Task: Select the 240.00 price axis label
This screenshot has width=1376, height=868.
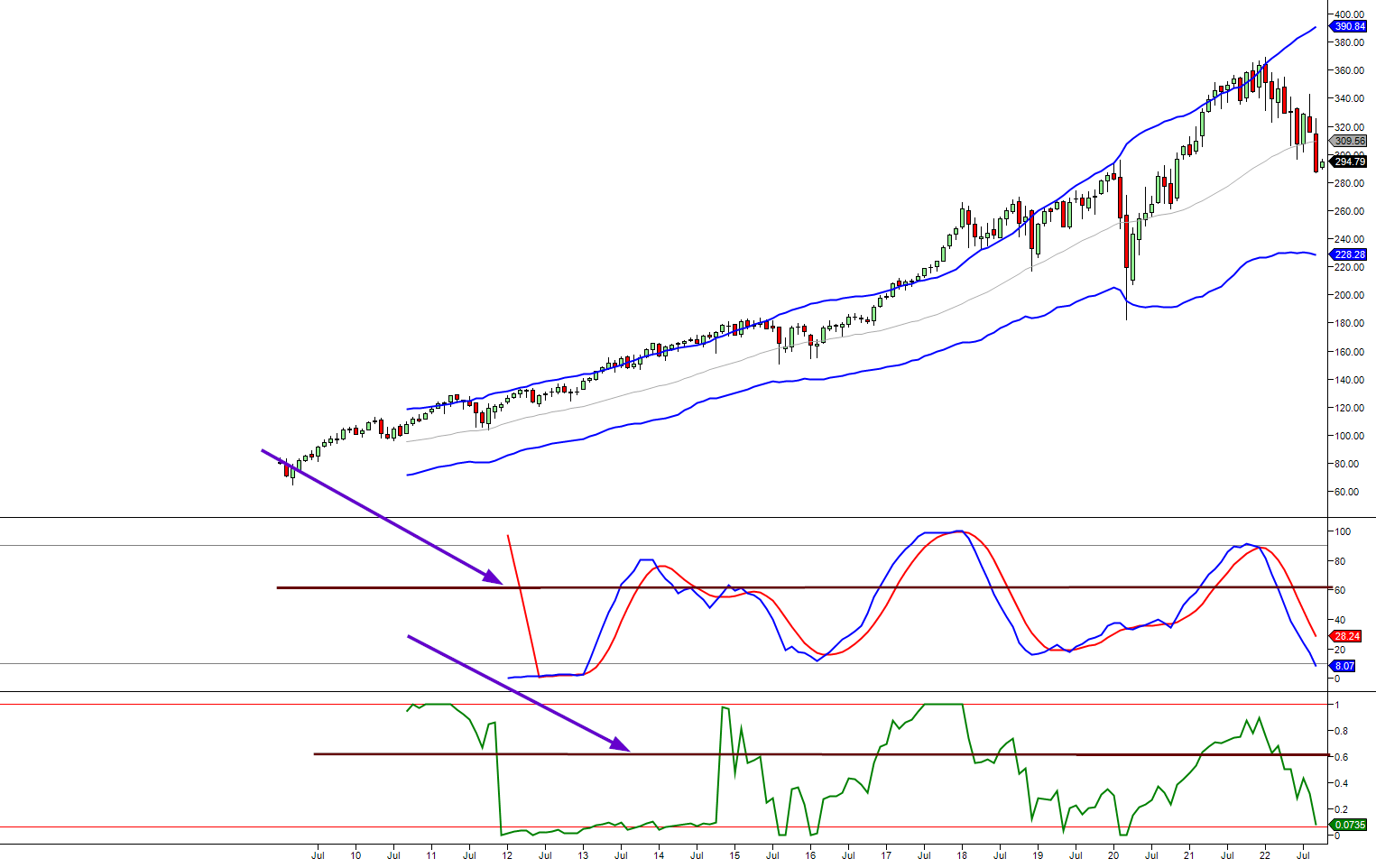Action: (1349, 239)
